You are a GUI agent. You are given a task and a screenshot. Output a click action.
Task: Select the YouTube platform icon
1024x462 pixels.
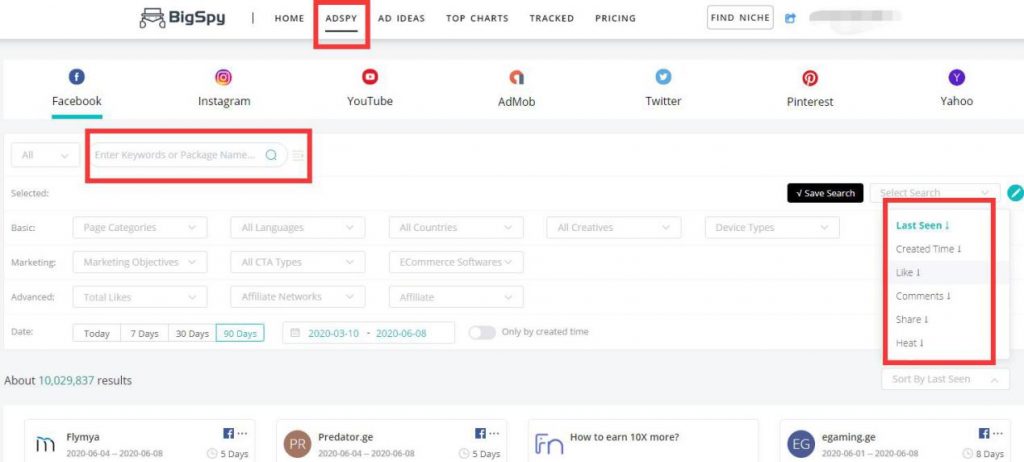click(x=370, y=78)
